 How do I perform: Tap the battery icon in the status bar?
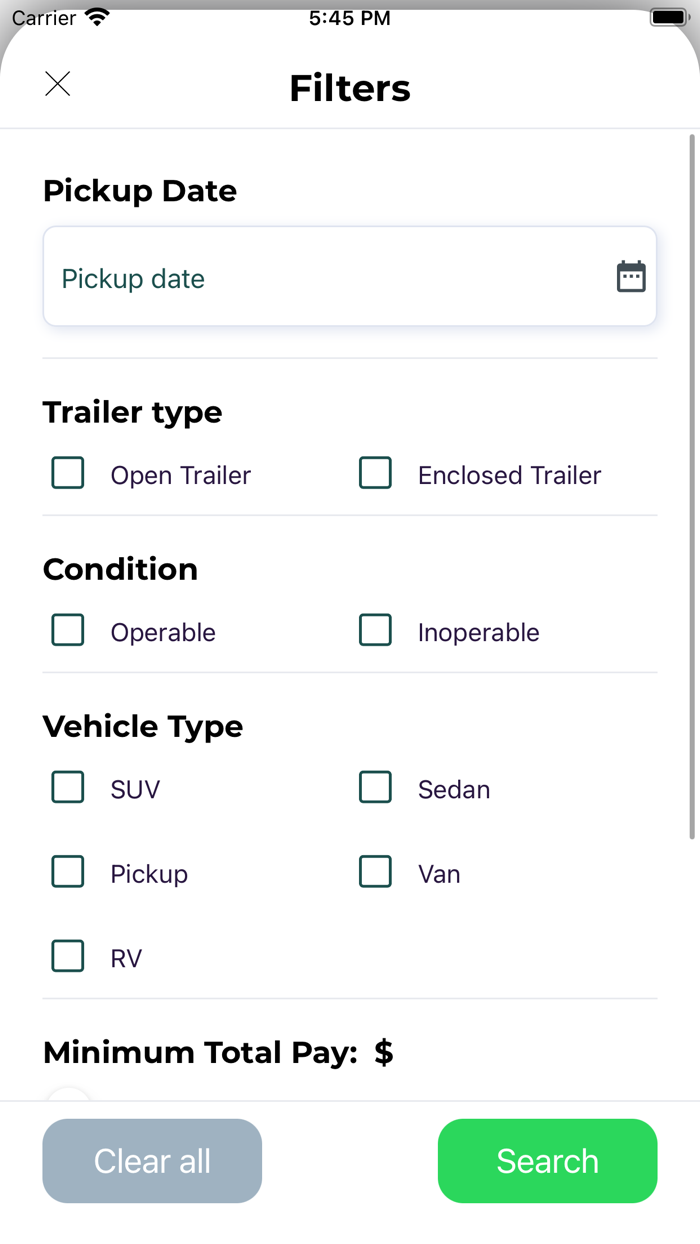pyautogui.click(x=668, y=15)
